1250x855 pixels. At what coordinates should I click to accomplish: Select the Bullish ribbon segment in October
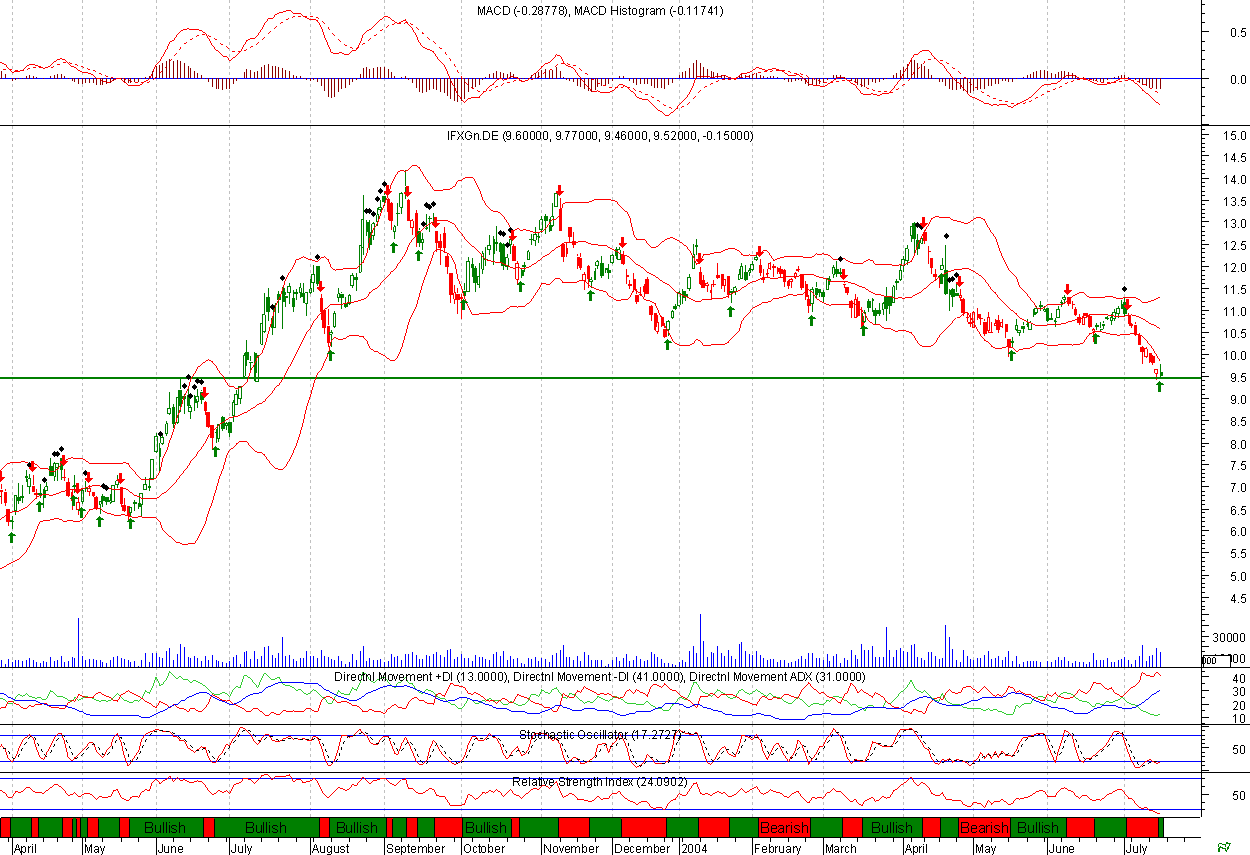coord(486,828)
